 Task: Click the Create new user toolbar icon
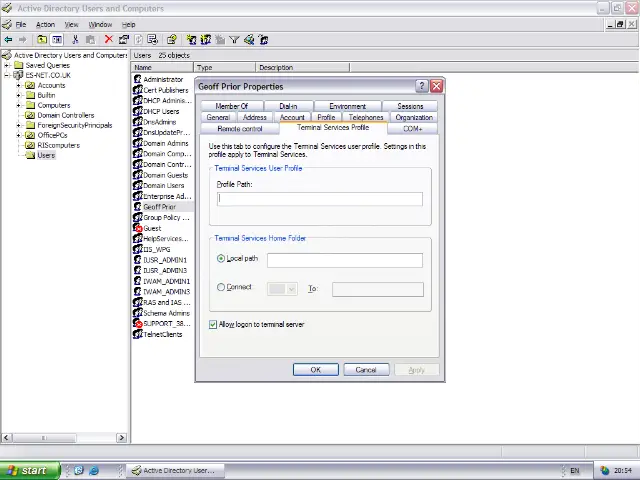click(x=191, y=40)
